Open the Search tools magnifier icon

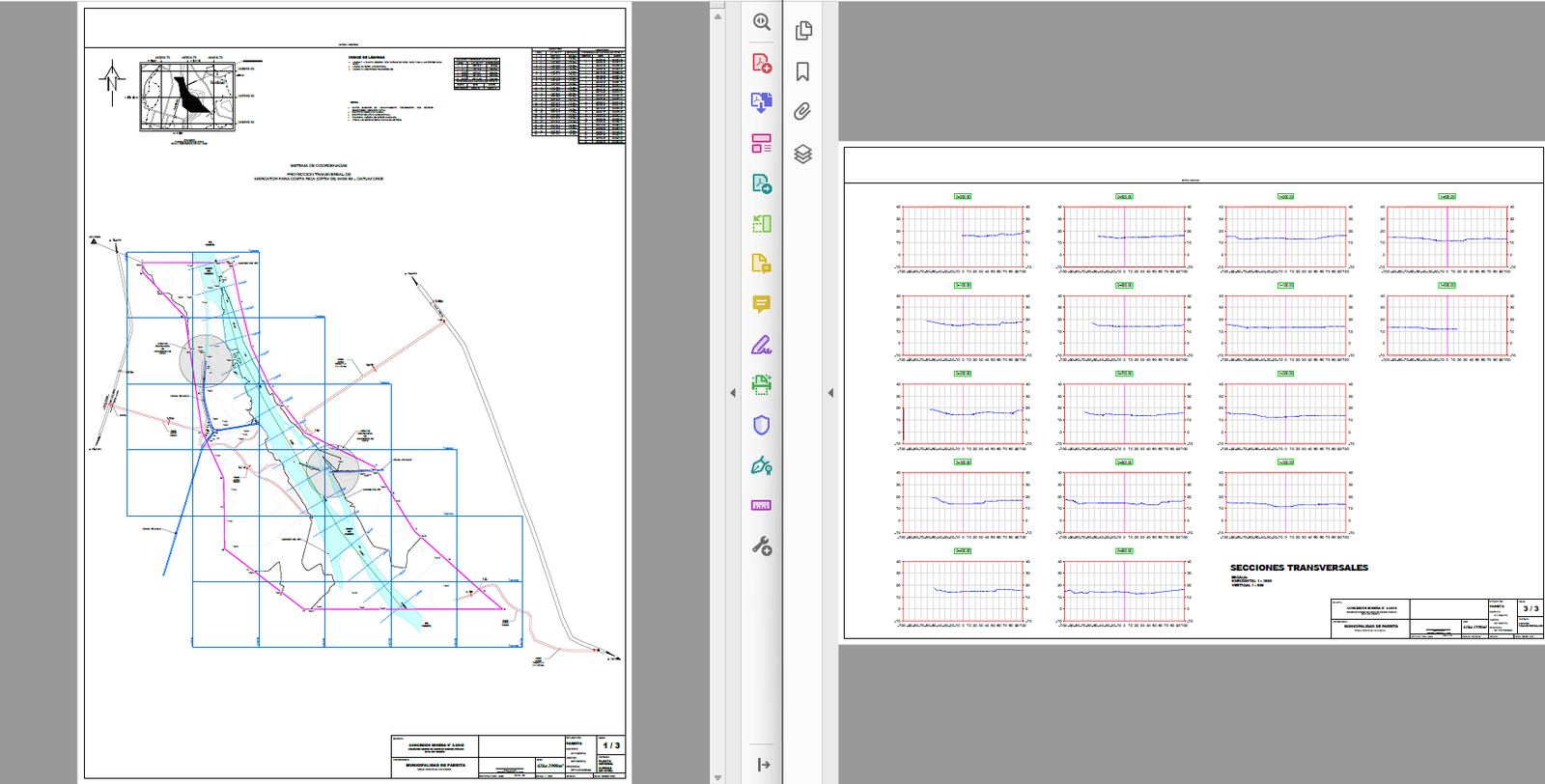click(762, 22)
